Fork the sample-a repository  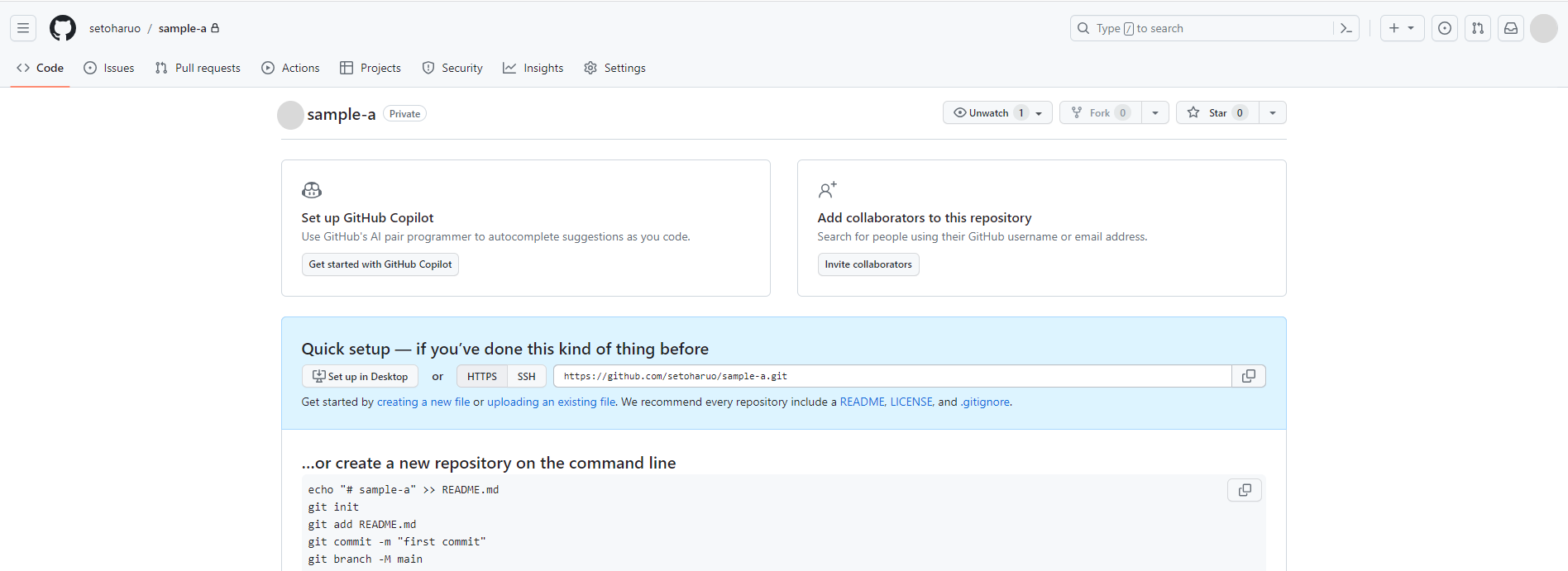pyautogui.click(x=1101, y=112)
